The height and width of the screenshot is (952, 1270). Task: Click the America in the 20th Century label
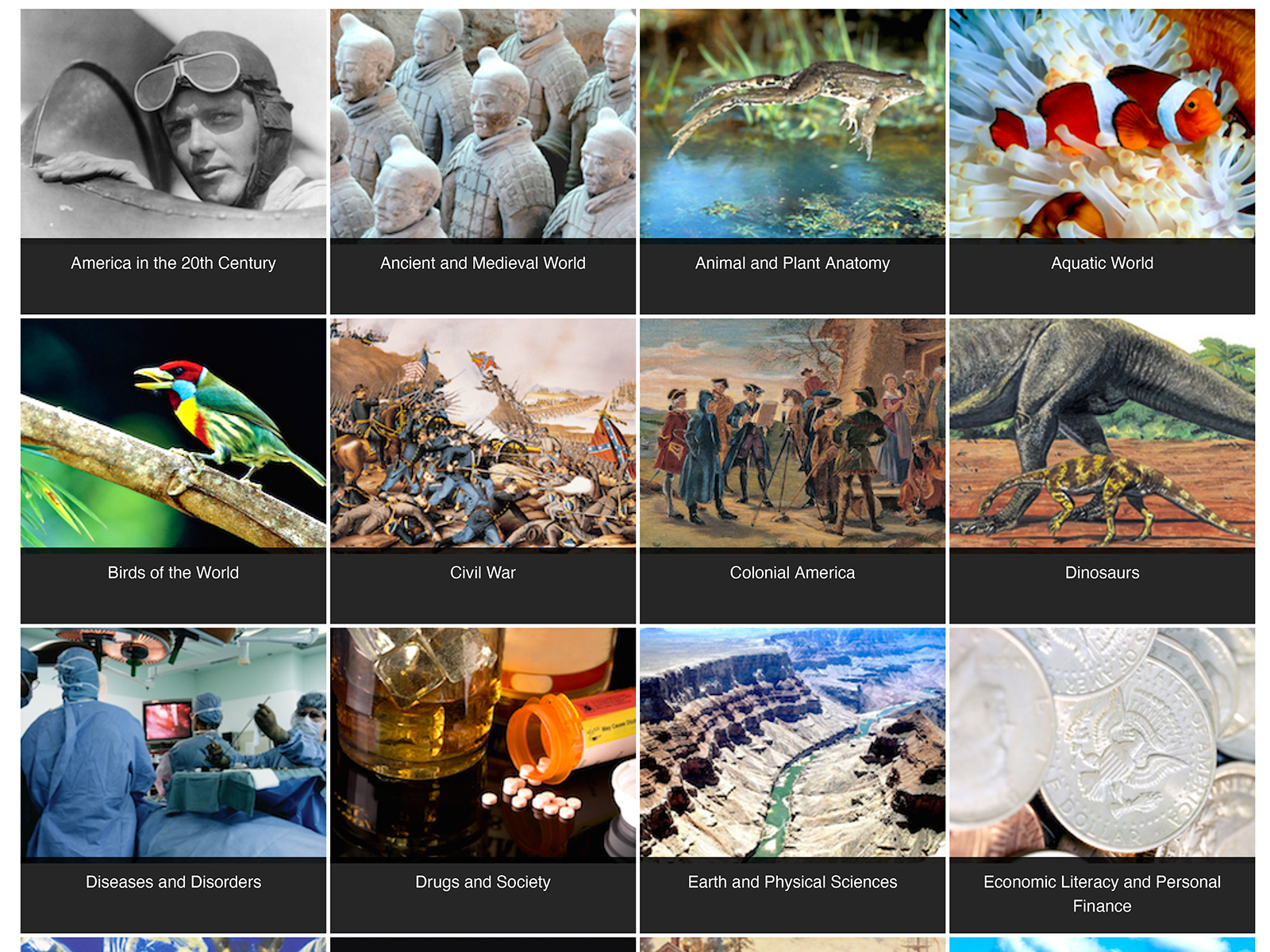[x=173, y=263]
